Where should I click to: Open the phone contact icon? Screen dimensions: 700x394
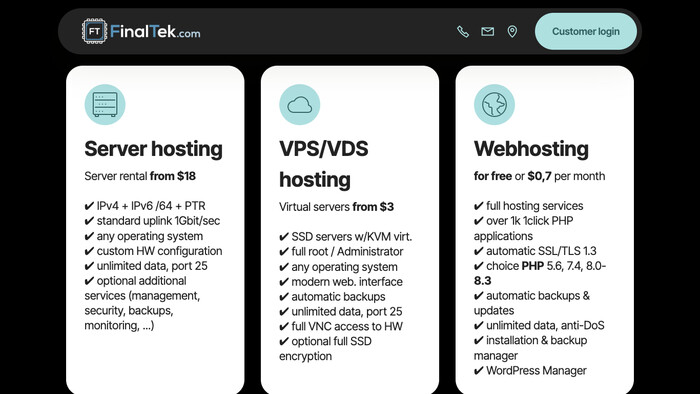463,31
